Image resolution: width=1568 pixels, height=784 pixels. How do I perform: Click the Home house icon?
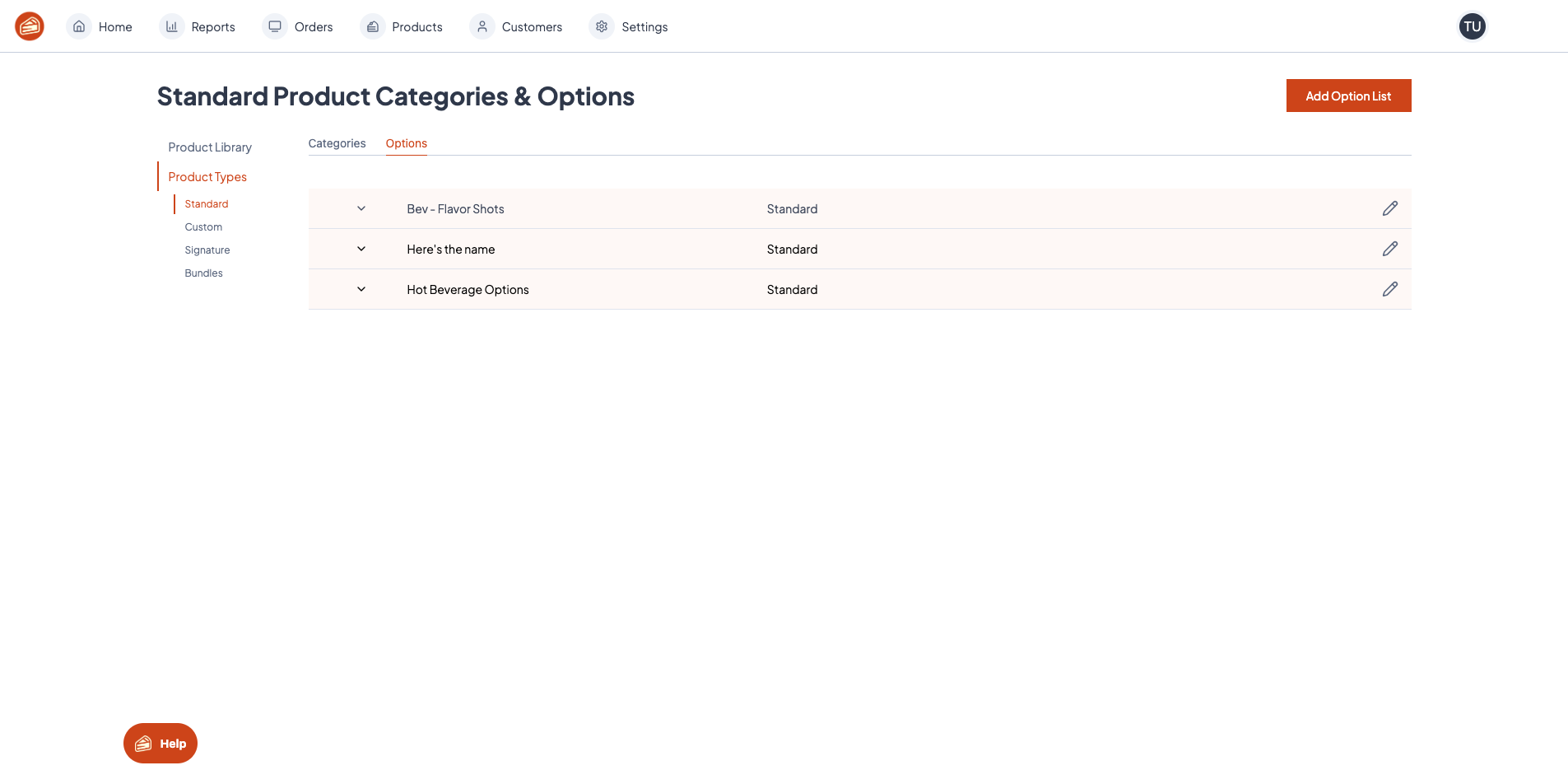(x=79, y=26)
